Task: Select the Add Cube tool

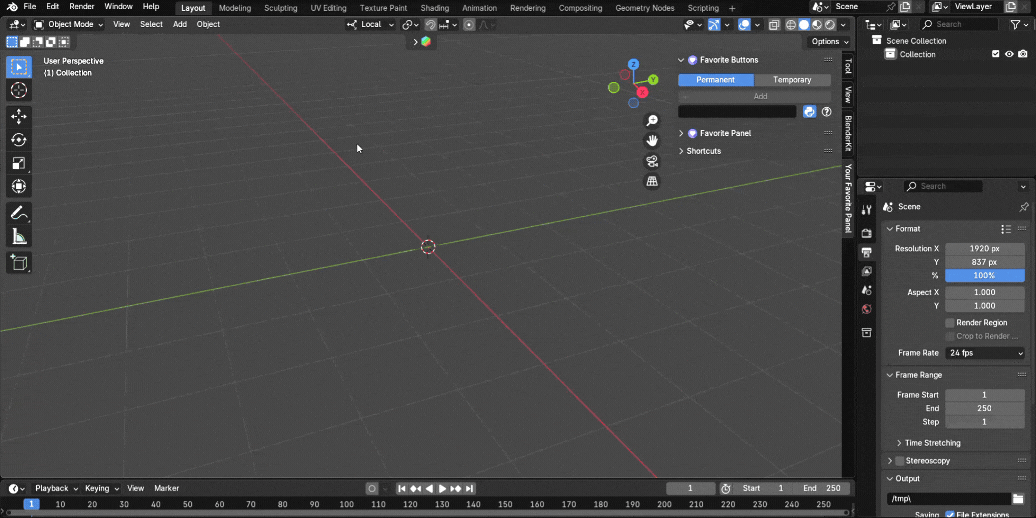Action: [x=18, y=262]
